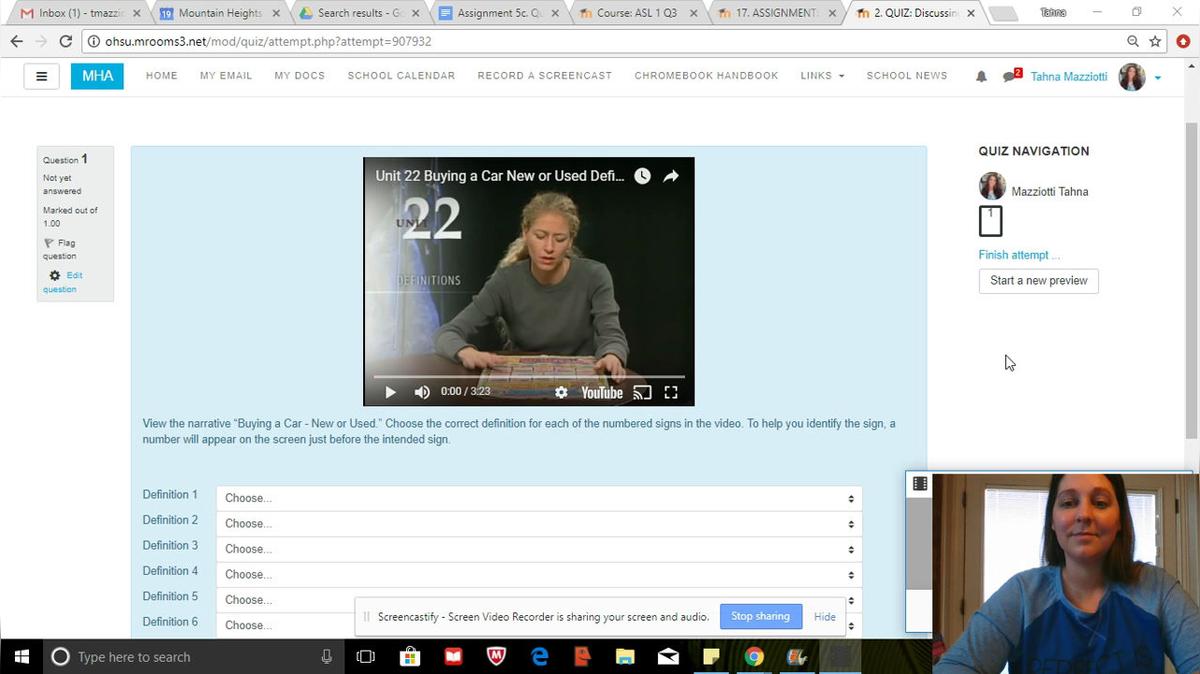The image size is (1200, 674).
Task: Cast video using the cast icon
Action: tap(643, 392)
